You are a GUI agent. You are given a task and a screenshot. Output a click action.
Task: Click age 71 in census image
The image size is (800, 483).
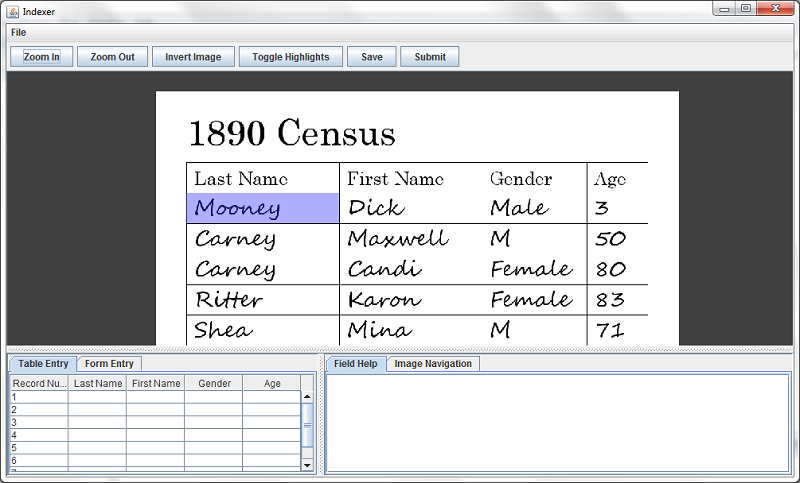(x=610, y=331)
